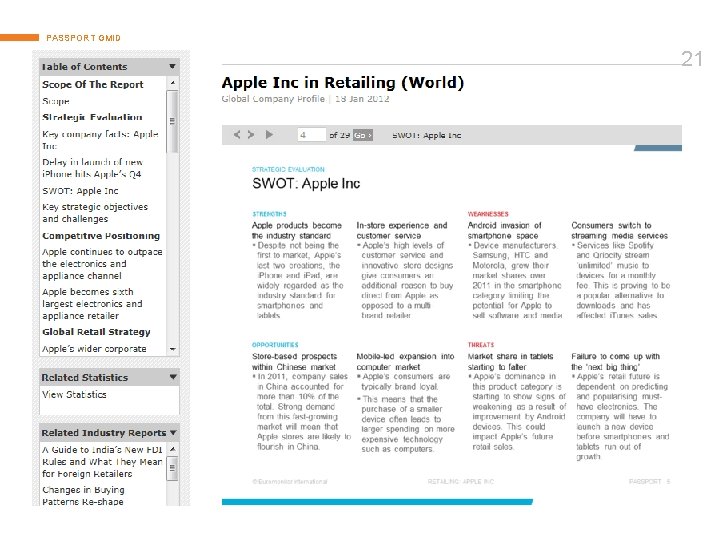The height and width of the screenshot is (540, 720).
Task: Open Global Retail Strategy section
Action: 96,332
